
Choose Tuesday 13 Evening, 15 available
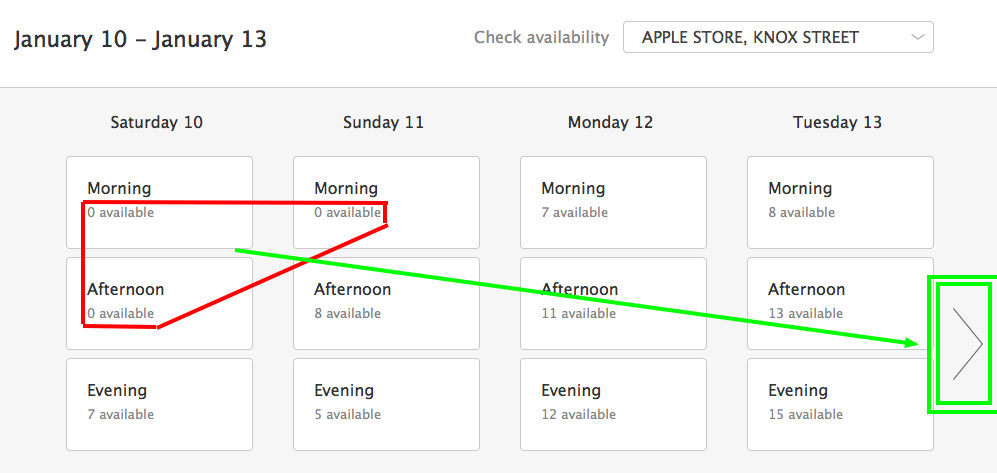tap(840, 404)
